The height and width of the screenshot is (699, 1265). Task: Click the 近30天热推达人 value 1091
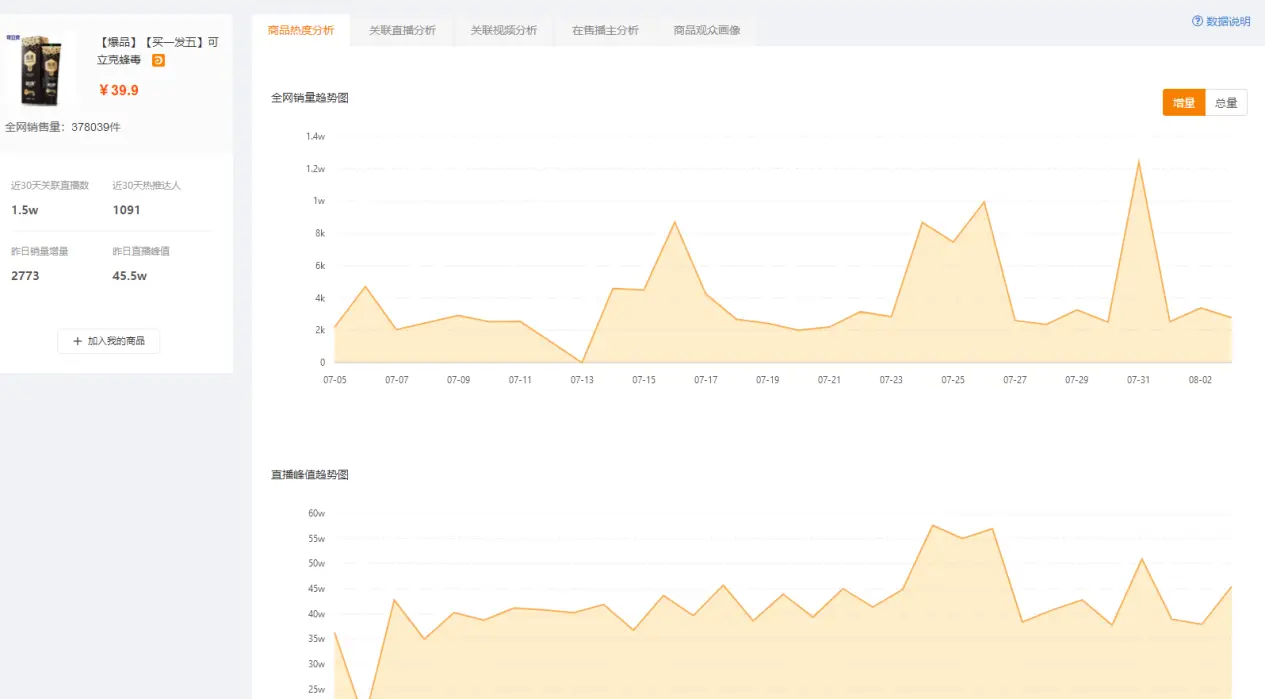click(x=127, y=210)
